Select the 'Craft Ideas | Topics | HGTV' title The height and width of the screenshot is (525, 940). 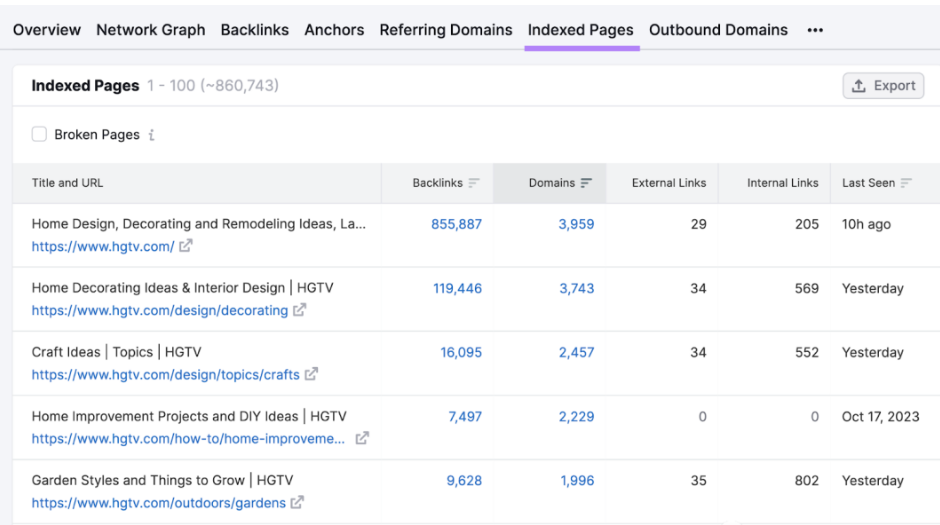tap(116, 352)
